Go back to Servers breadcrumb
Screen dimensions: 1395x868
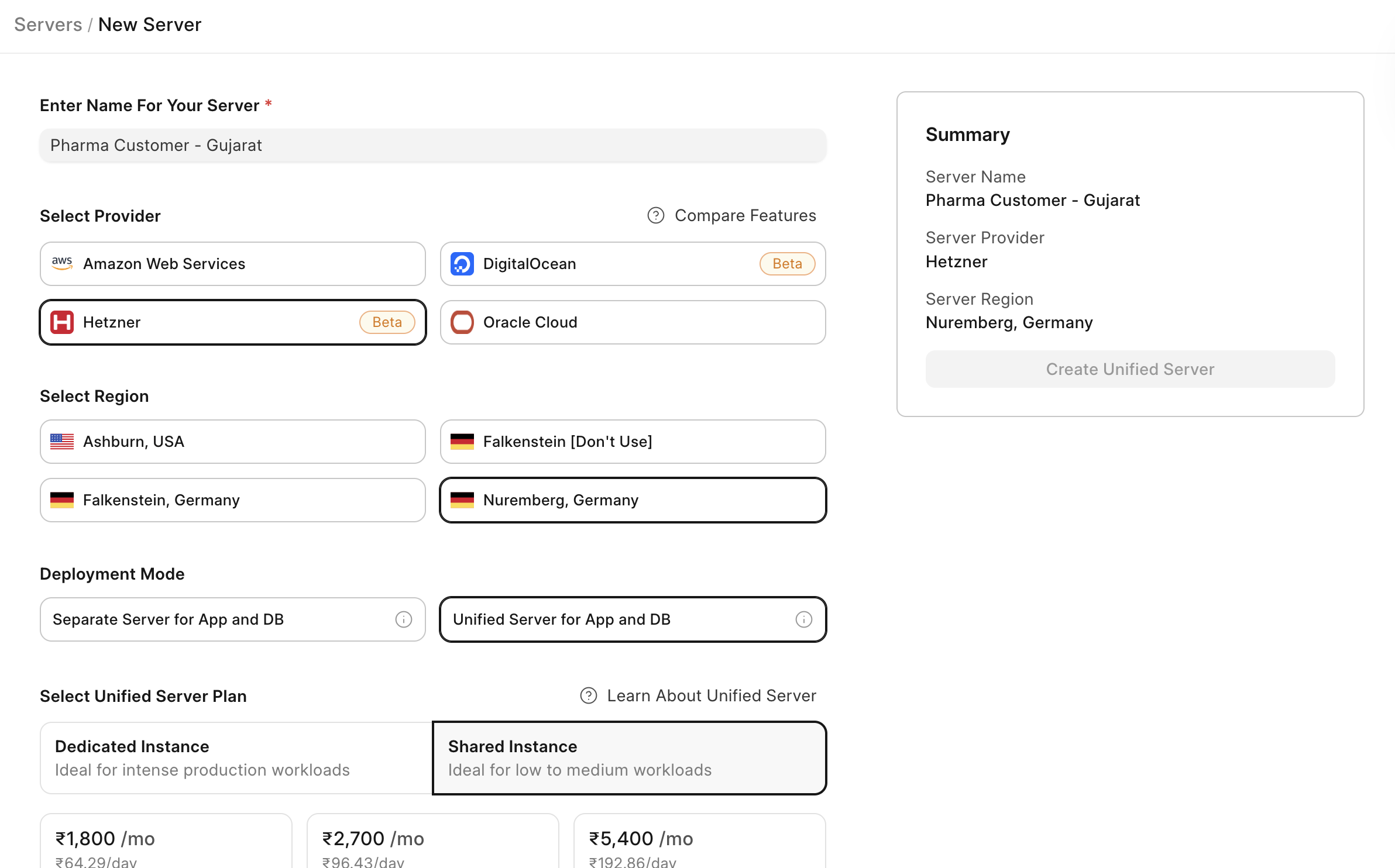coord(48,25)
